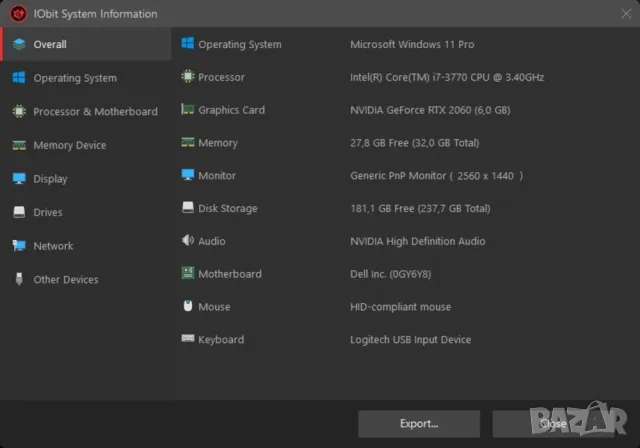The height and width of the screenshot is (448, 640).
Task: Click the Logitech USB Input Device value
Action: [411, 339]
